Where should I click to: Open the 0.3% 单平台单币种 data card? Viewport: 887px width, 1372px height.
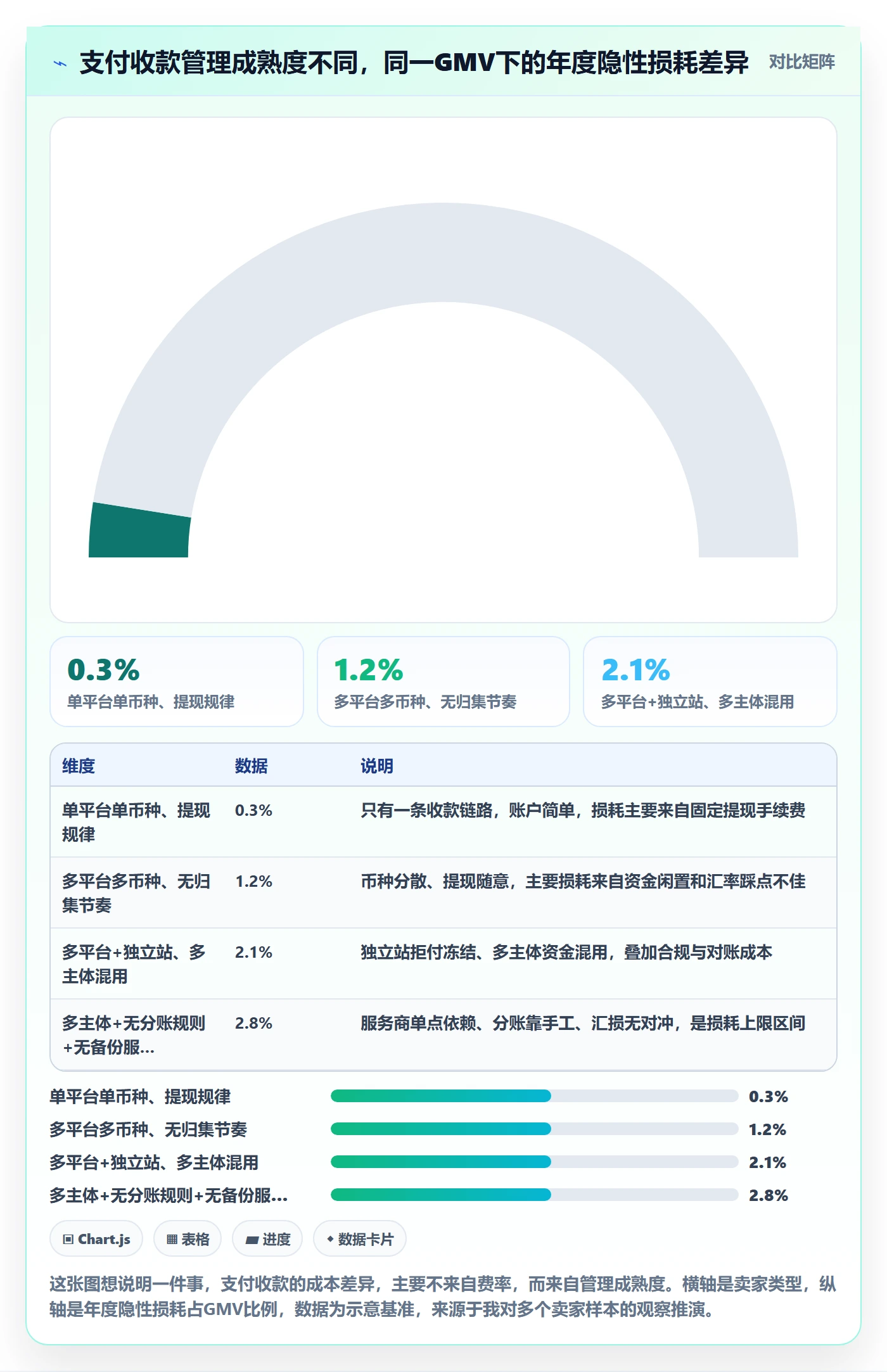coord(177,682)
